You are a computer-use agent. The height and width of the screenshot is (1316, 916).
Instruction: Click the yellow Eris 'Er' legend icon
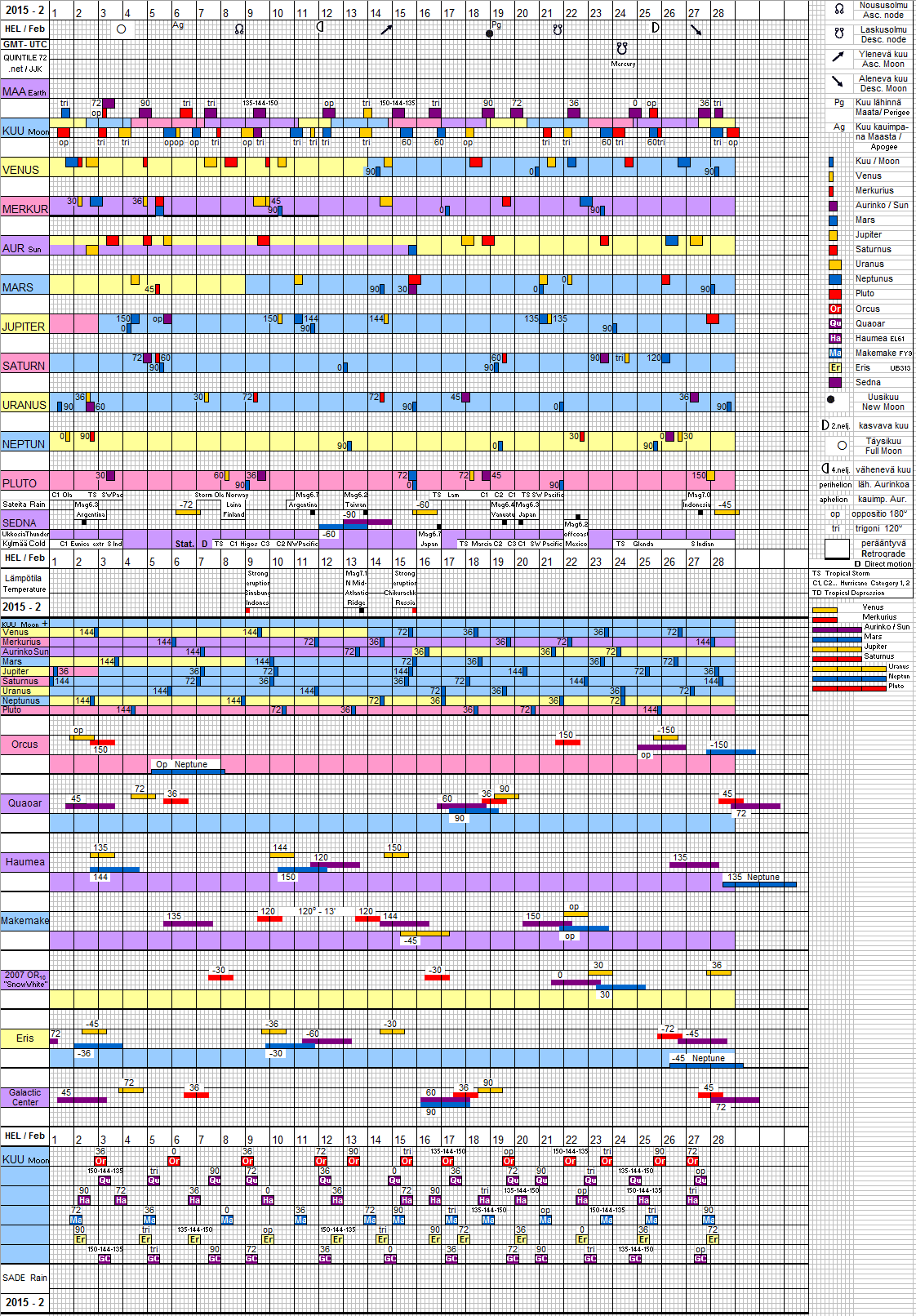click(x=835, y=368)
